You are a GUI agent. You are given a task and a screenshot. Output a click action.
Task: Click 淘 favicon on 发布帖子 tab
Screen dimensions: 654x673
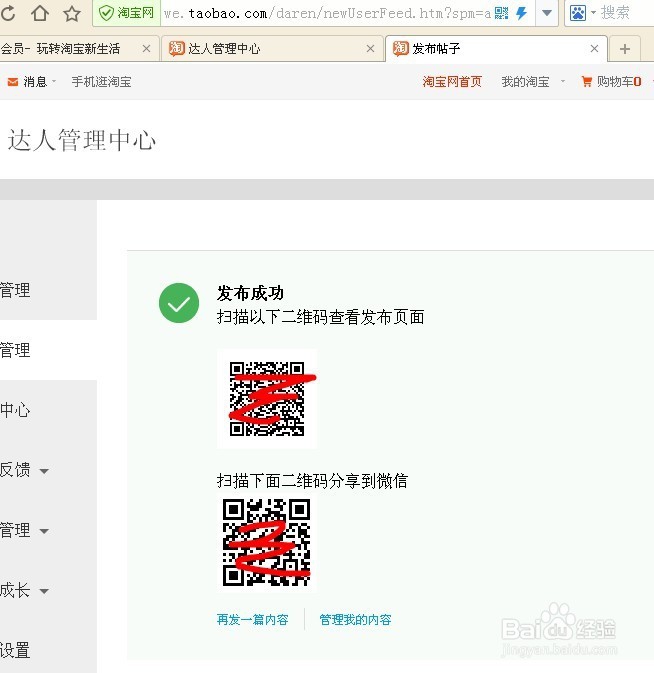tap(400, 49)
